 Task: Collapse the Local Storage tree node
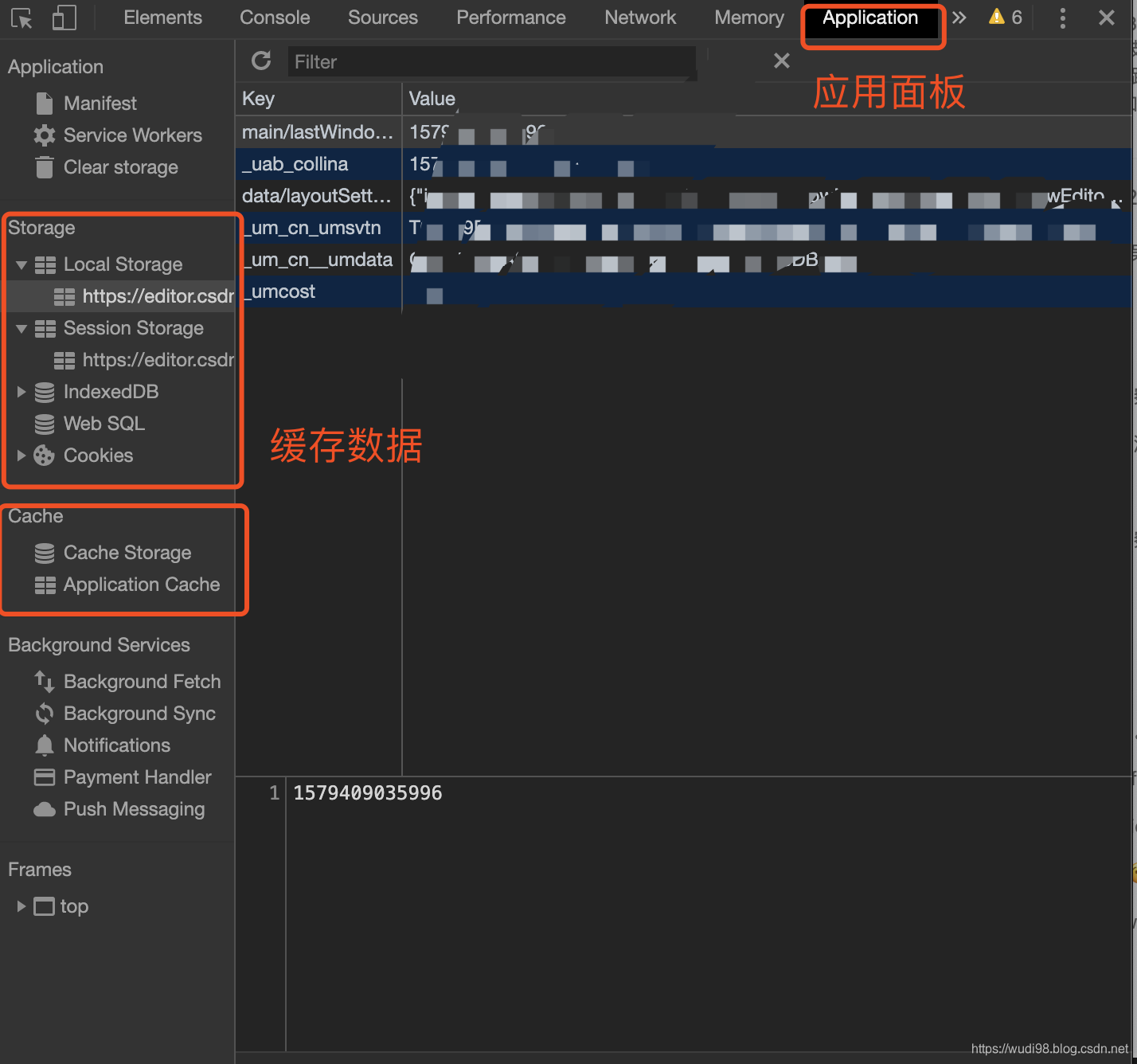pyautogui.click(x=21, y=264)
